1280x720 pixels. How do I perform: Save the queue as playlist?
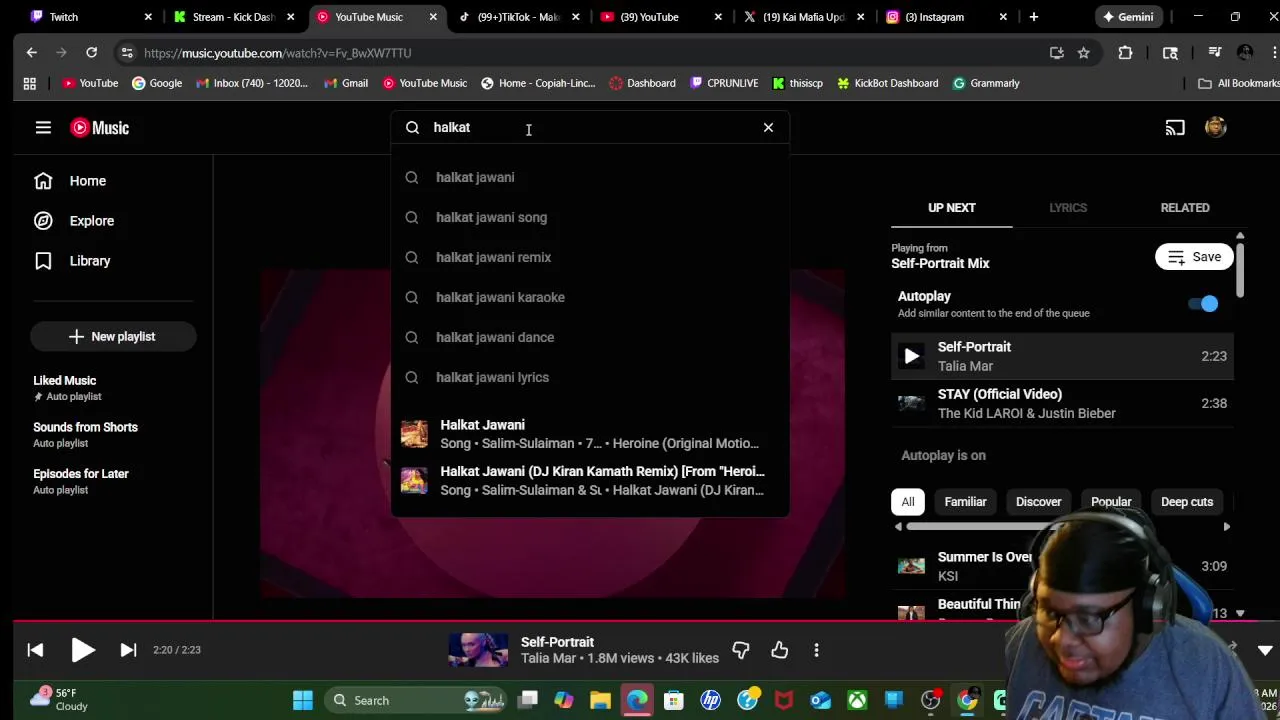(x=1194, y=257)
